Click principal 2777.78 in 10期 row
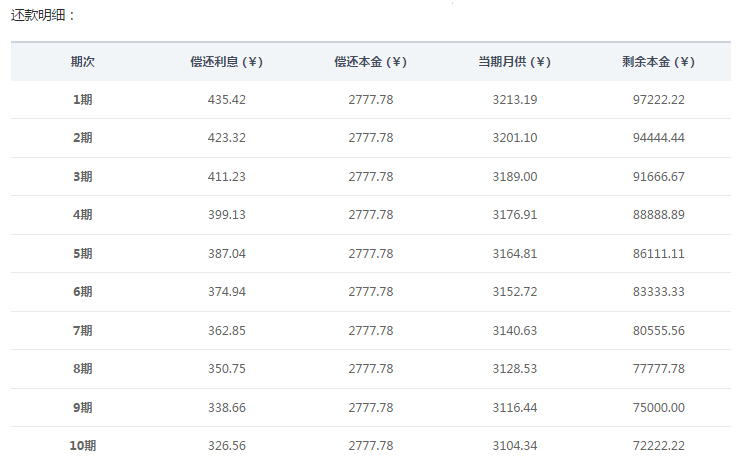Screen dimensions: 748x458 (x=371, y=446)
